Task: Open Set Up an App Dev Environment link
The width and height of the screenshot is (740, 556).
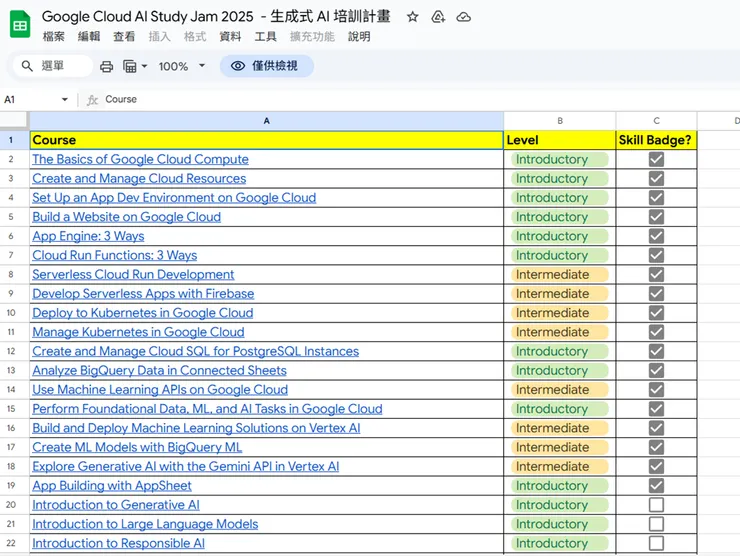Action: (x=174, y=198)
